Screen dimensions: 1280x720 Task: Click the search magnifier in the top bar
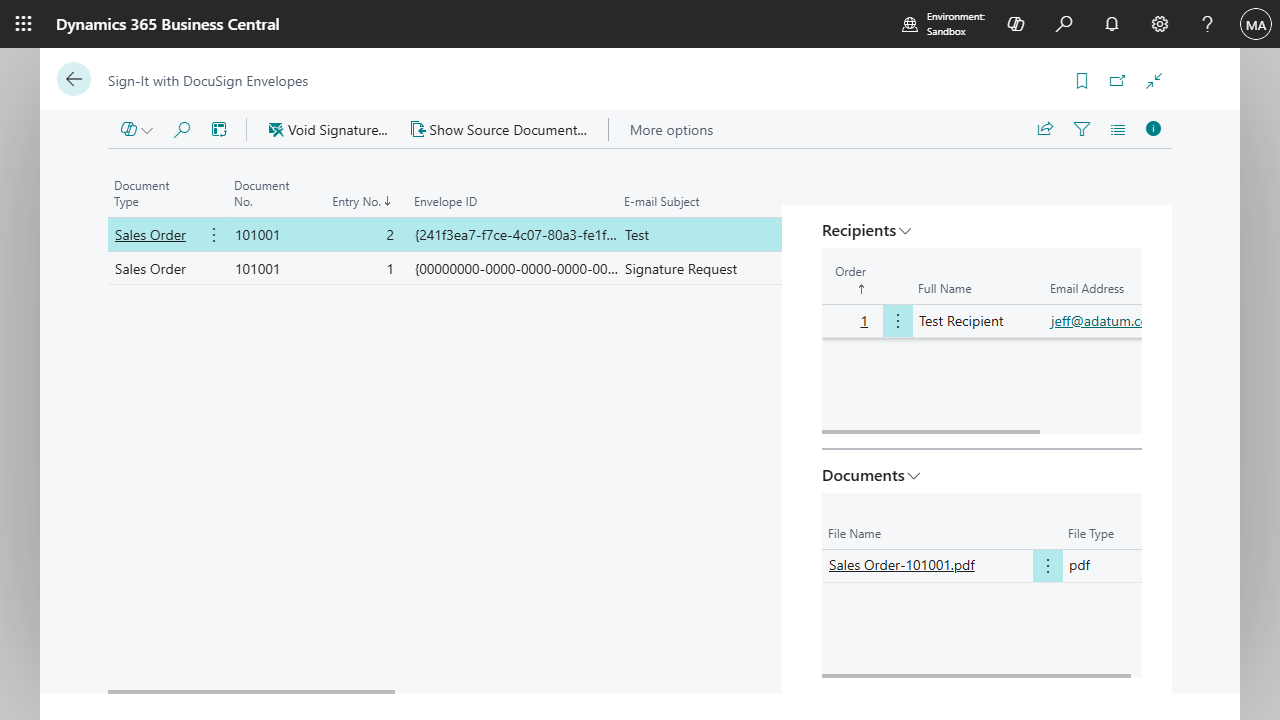click(1064, 24)
